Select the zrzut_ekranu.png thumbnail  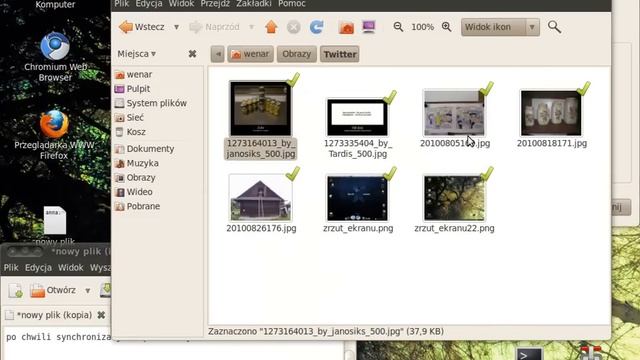[358, 198]
